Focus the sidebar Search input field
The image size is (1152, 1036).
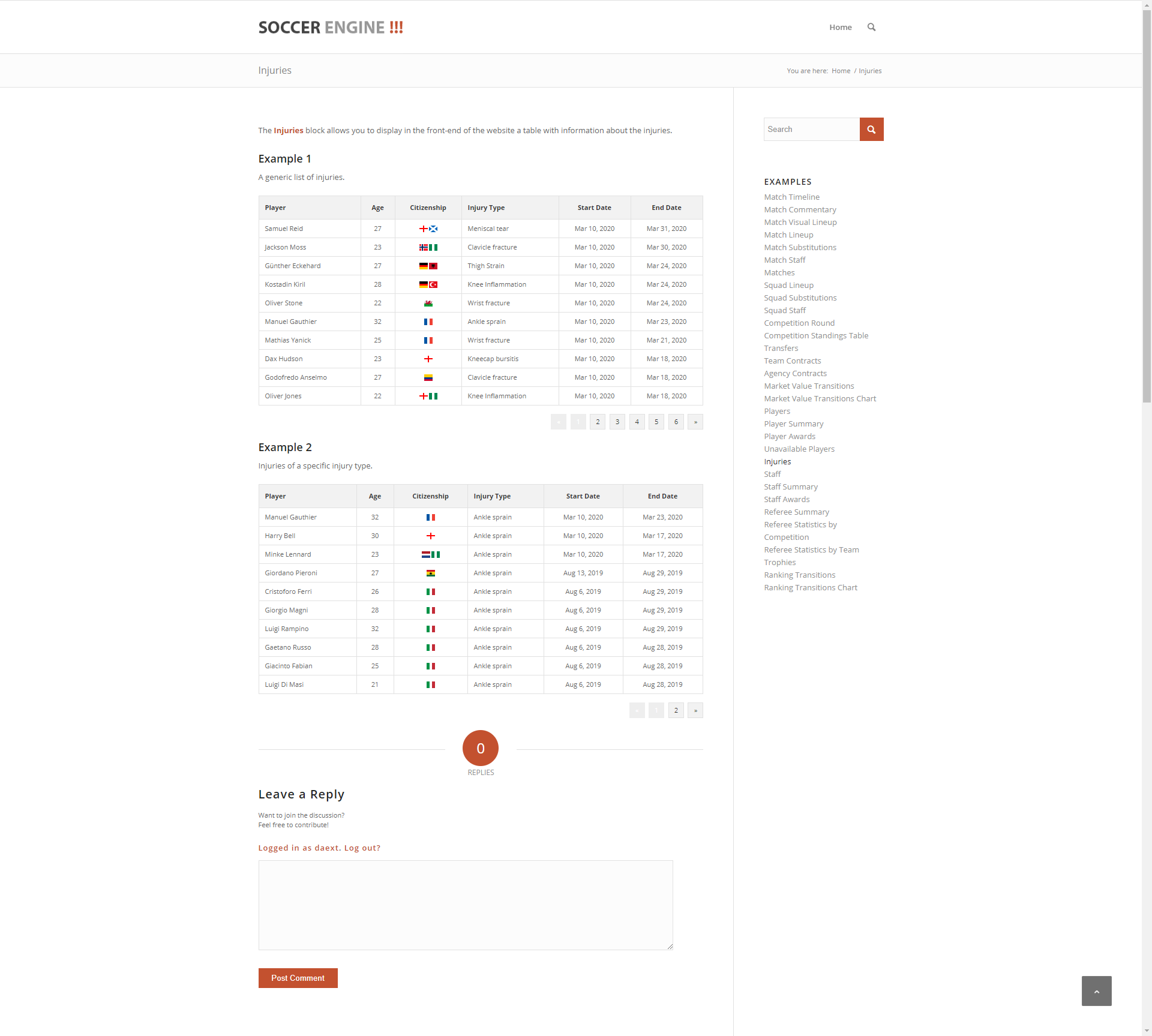point(811,129)
